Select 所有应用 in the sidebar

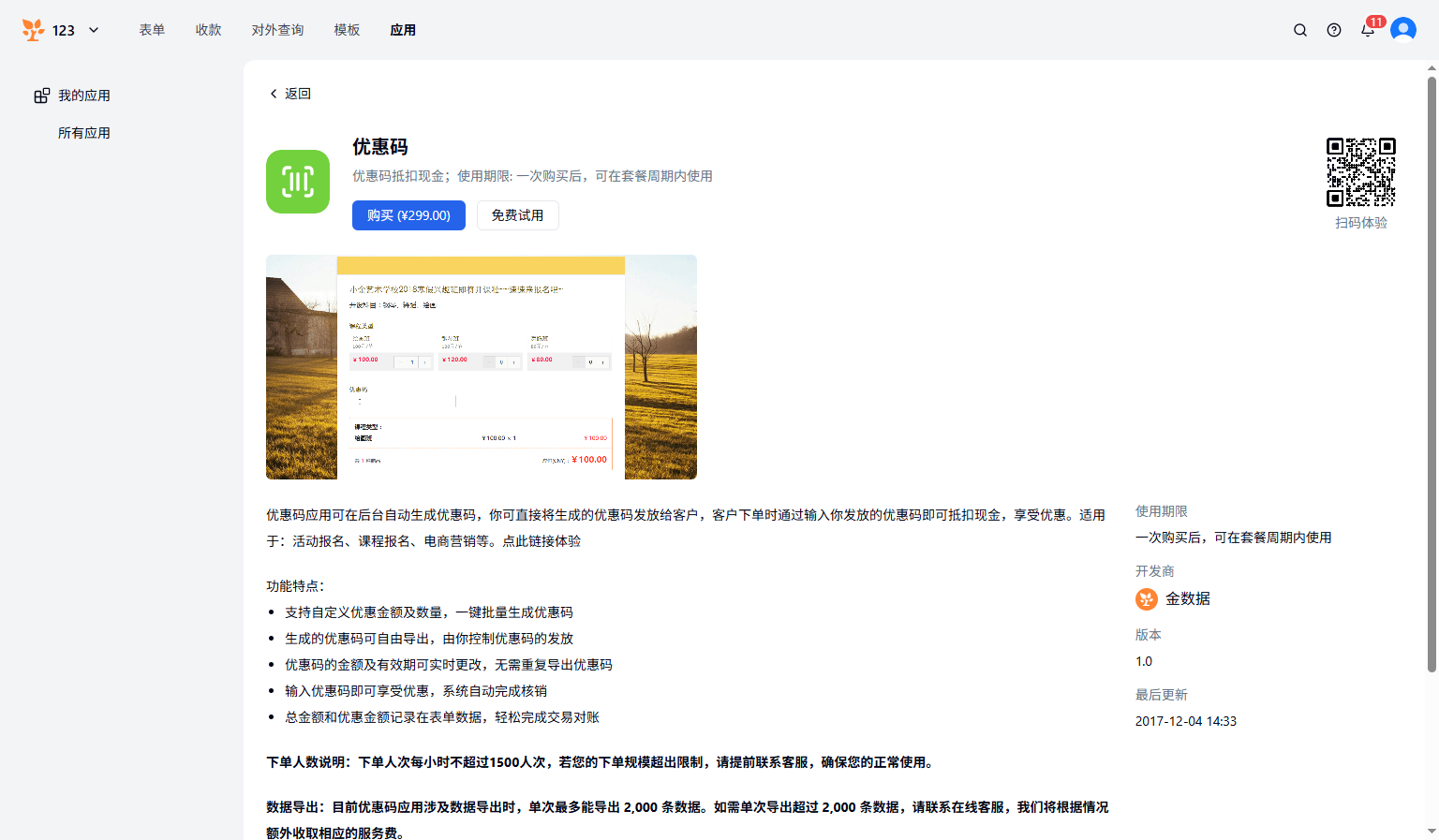pyautogui.click(x=84, y=133)
